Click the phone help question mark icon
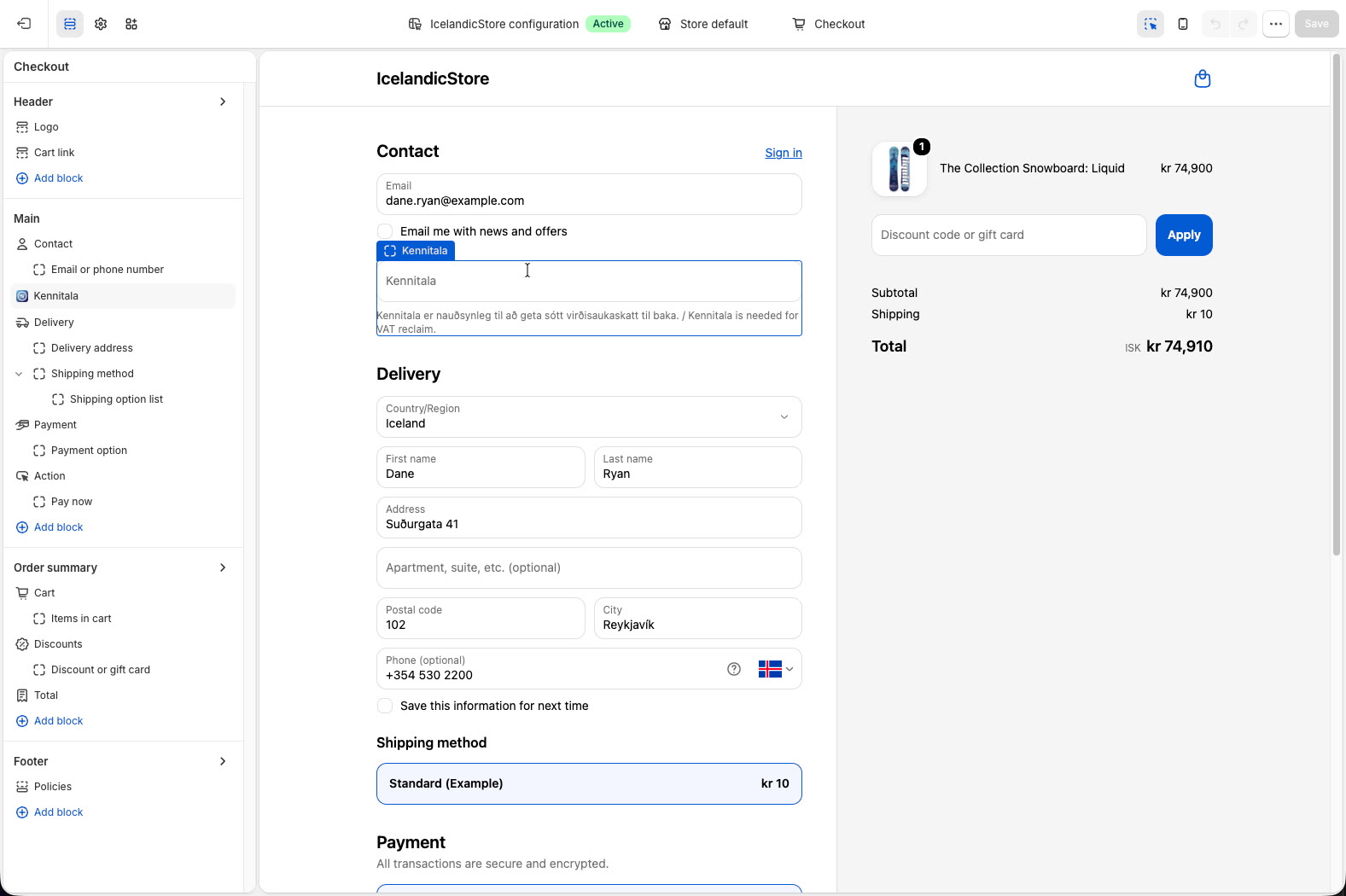Viewport: 1346px width, 896px height. point(734,669)
